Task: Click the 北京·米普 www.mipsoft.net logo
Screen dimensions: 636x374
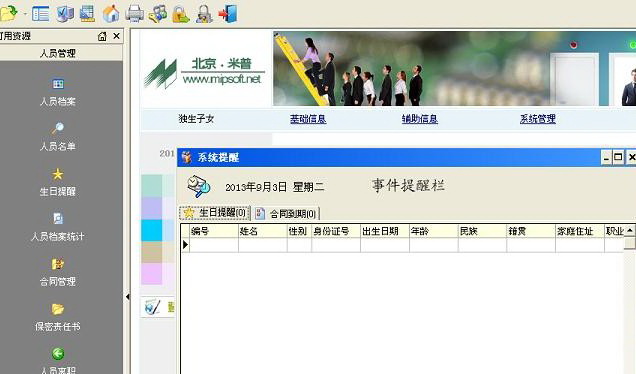Action: (x=203, y=73)
